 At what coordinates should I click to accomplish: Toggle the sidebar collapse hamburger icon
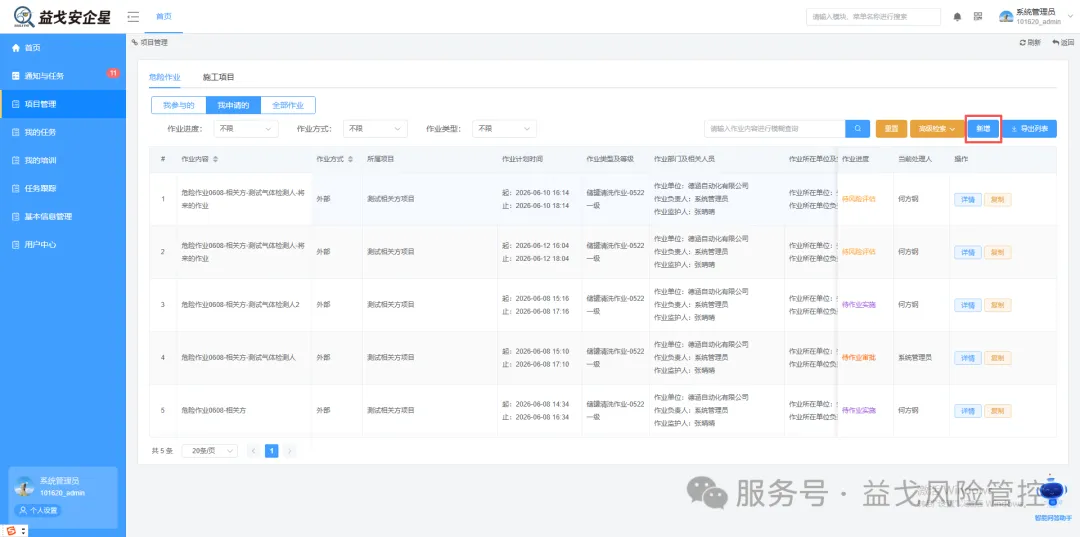(x=133, y=17)
